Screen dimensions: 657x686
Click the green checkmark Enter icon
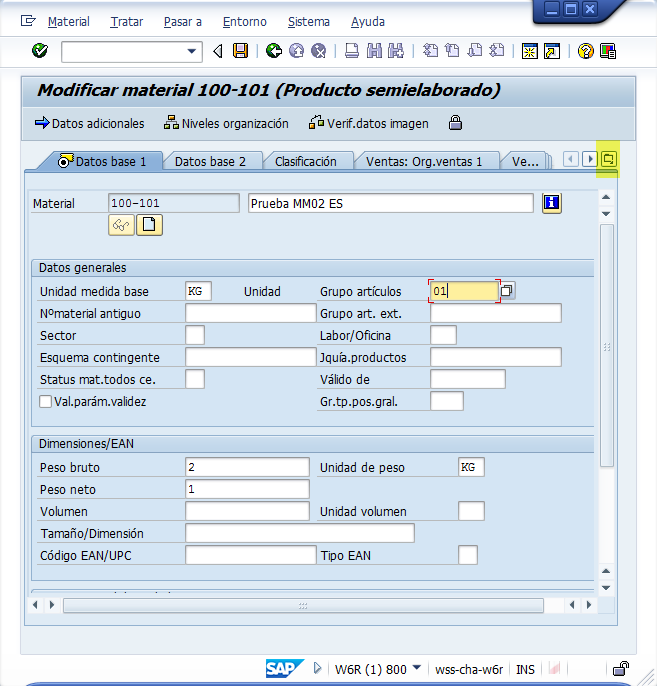point(40,51)
